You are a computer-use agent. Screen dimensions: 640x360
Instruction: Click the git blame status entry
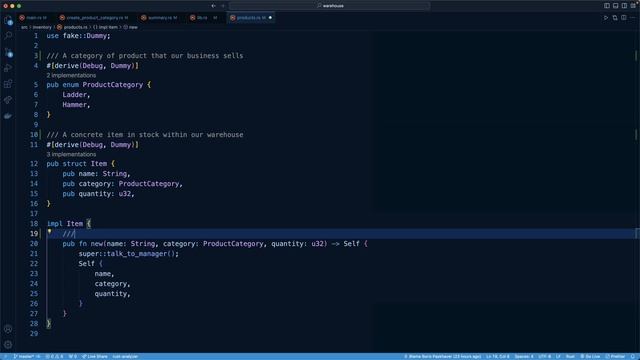click(442, 356)
